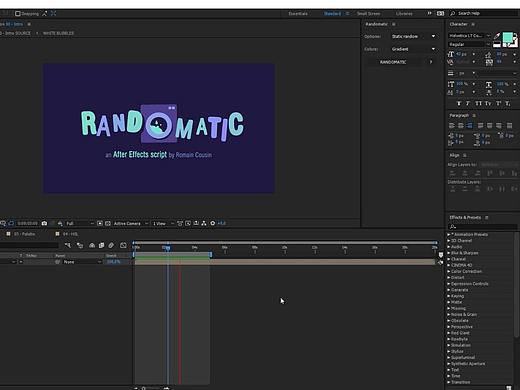The width and height of the screenshot is (520, 390).
Task: Click the teal fill color swatch
Action: click(507, 37)
